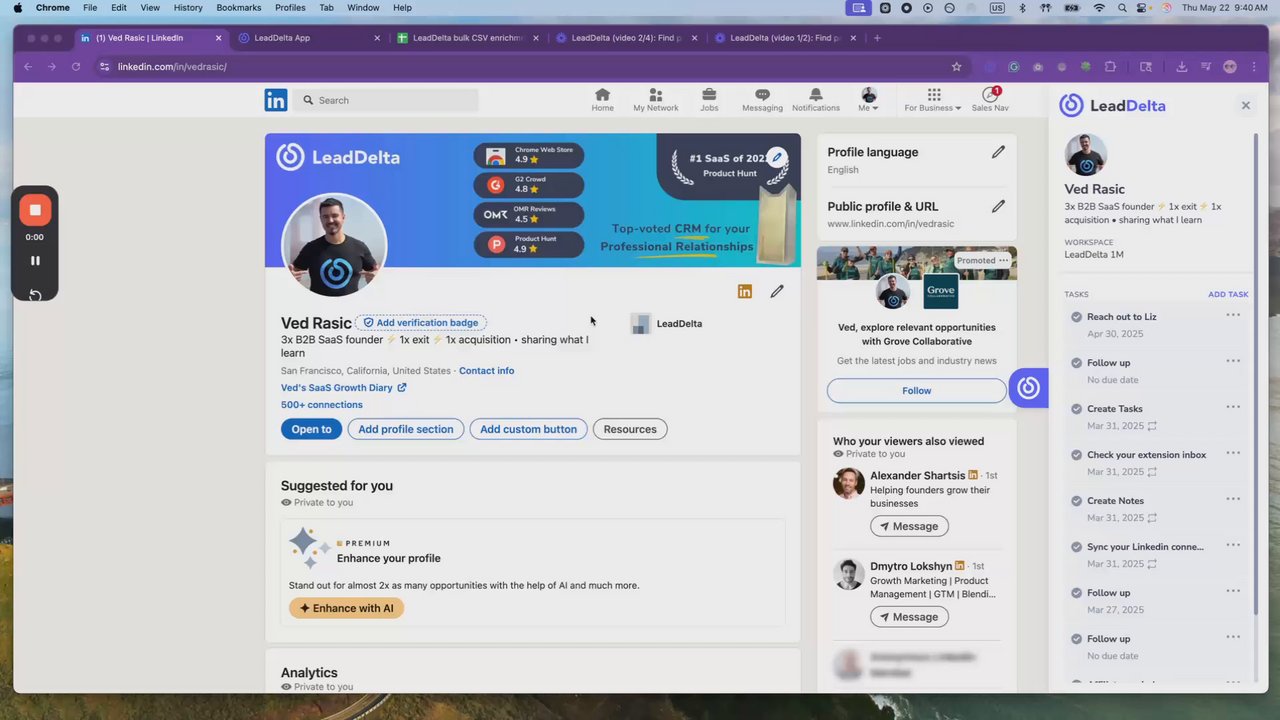Open the Wi-Fi status icon in menu bar
The width and height of the screenshot is (1280, 720).
[x=1099, y=8]
